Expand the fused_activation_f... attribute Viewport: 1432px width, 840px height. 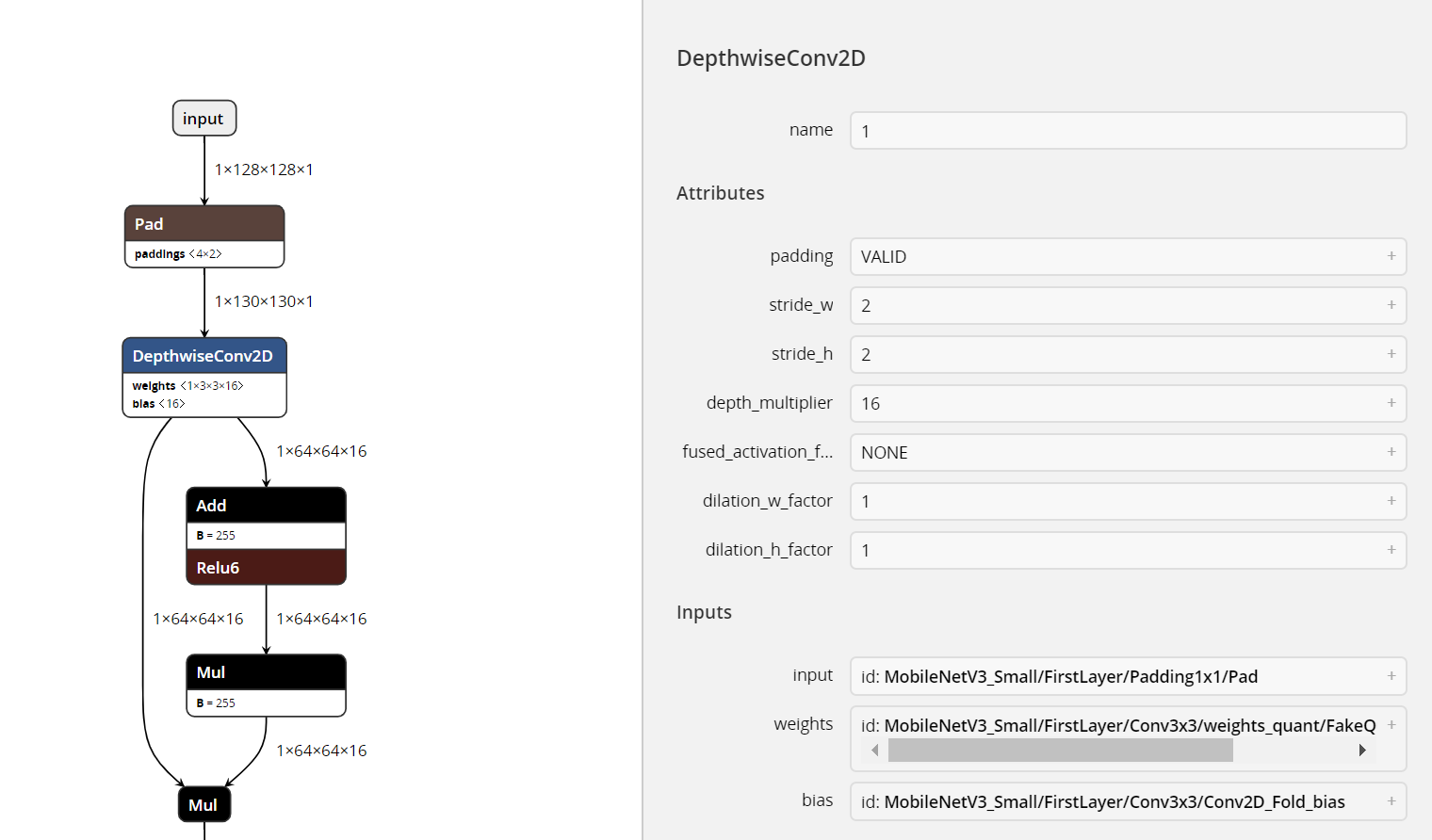[1391, 452]
